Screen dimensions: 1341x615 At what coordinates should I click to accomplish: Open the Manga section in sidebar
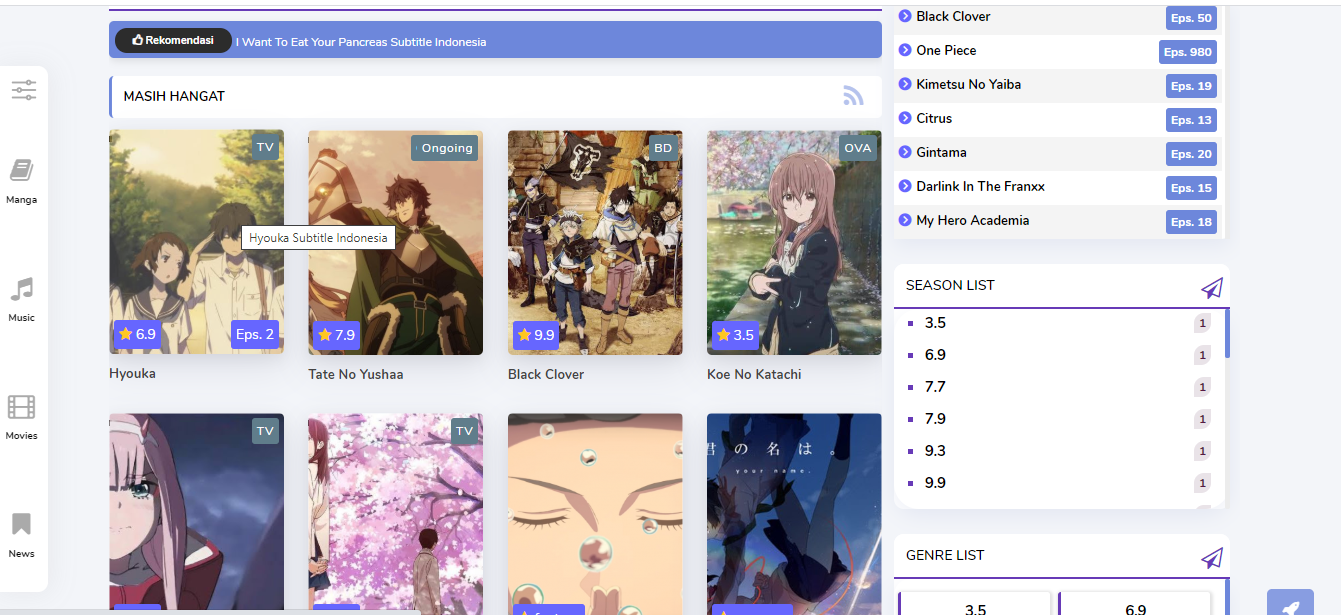pos(21,181)
